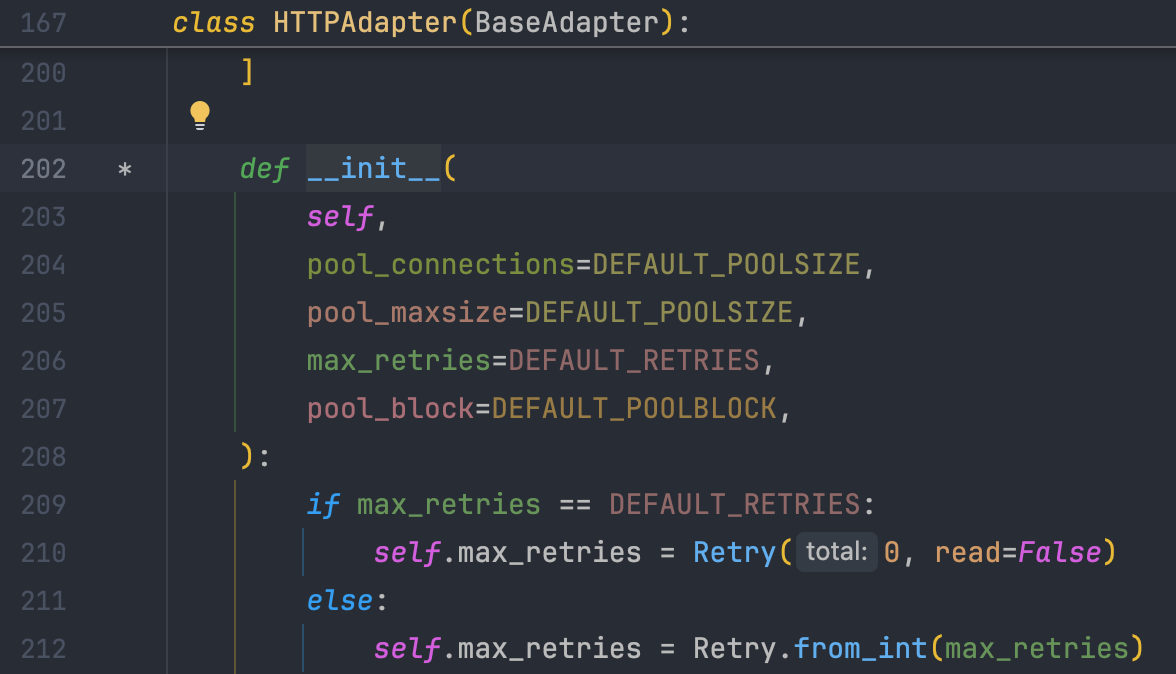Click the asterisk gutter marker on line 202
The width and height of the screenshot is (1176, 674).
(125, 169)
